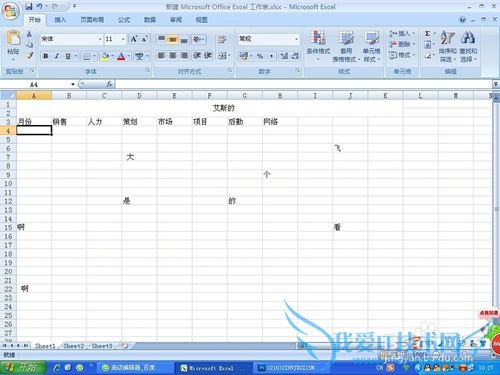
Task: Apply the red font color
Action: coord(121,56)
